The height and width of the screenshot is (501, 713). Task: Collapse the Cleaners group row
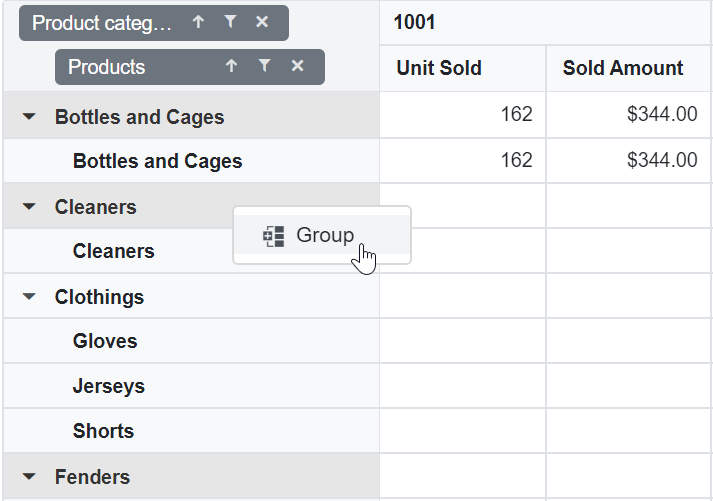29,207
